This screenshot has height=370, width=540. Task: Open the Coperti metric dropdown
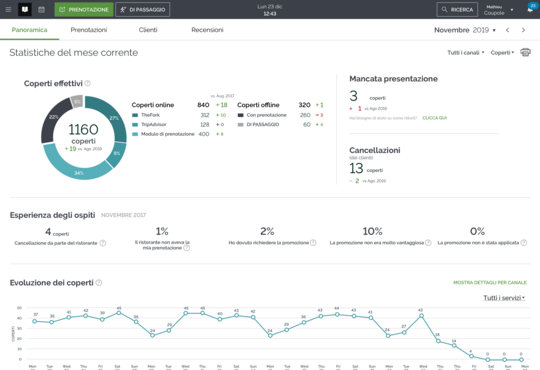click(502, 52)
